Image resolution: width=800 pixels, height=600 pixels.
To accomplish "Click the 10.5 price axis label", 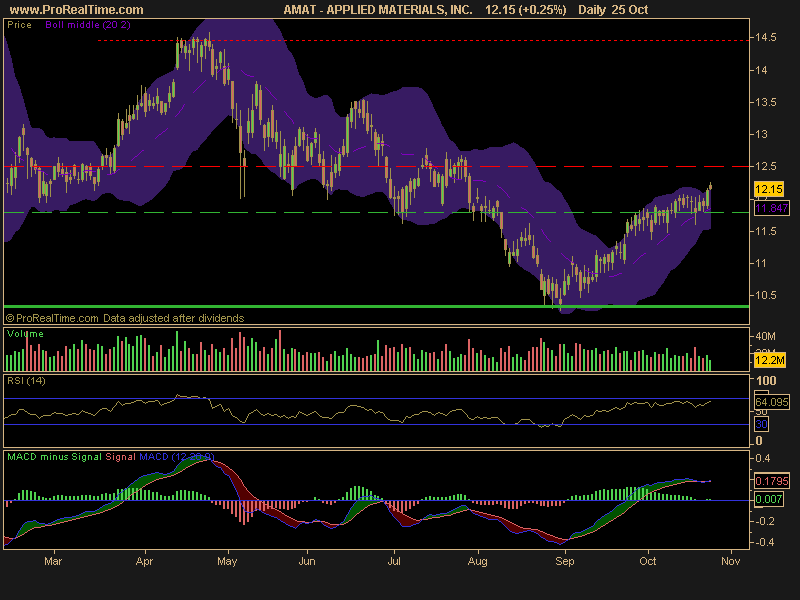I will pos(766,295).
